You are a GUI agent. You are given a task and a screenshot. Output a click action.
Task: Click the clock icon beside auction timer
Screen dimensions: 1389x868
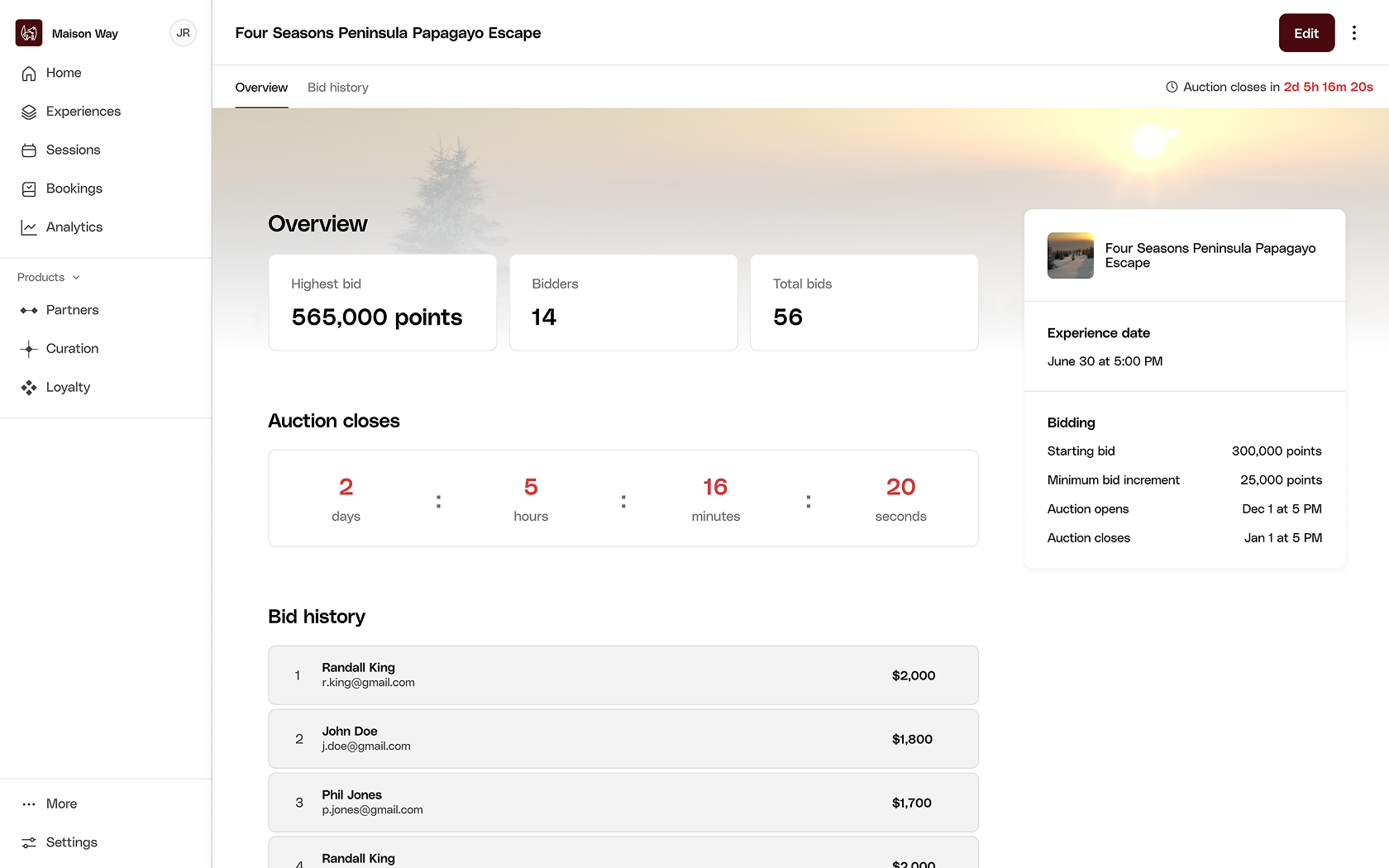pos(1172,87)
